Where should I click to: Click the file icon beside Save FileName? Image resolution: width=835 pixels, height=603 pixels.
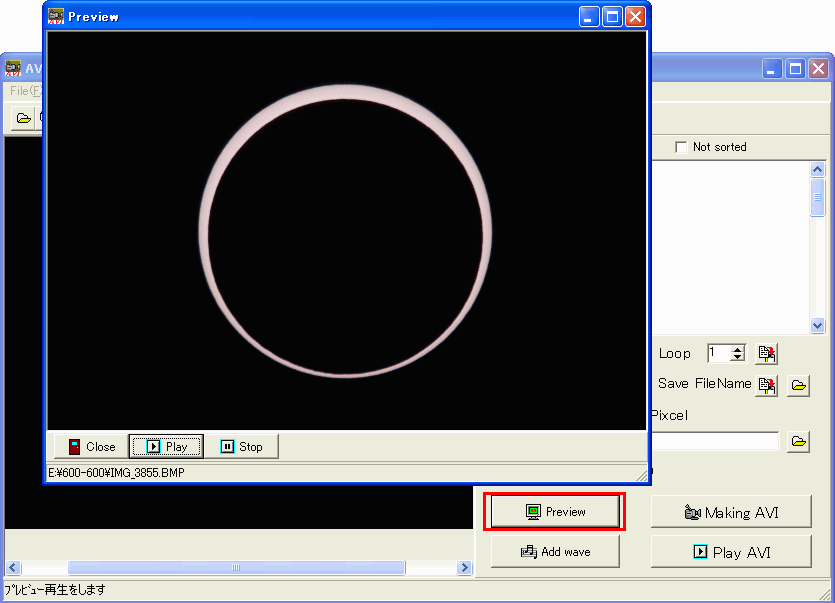point(767,385)
